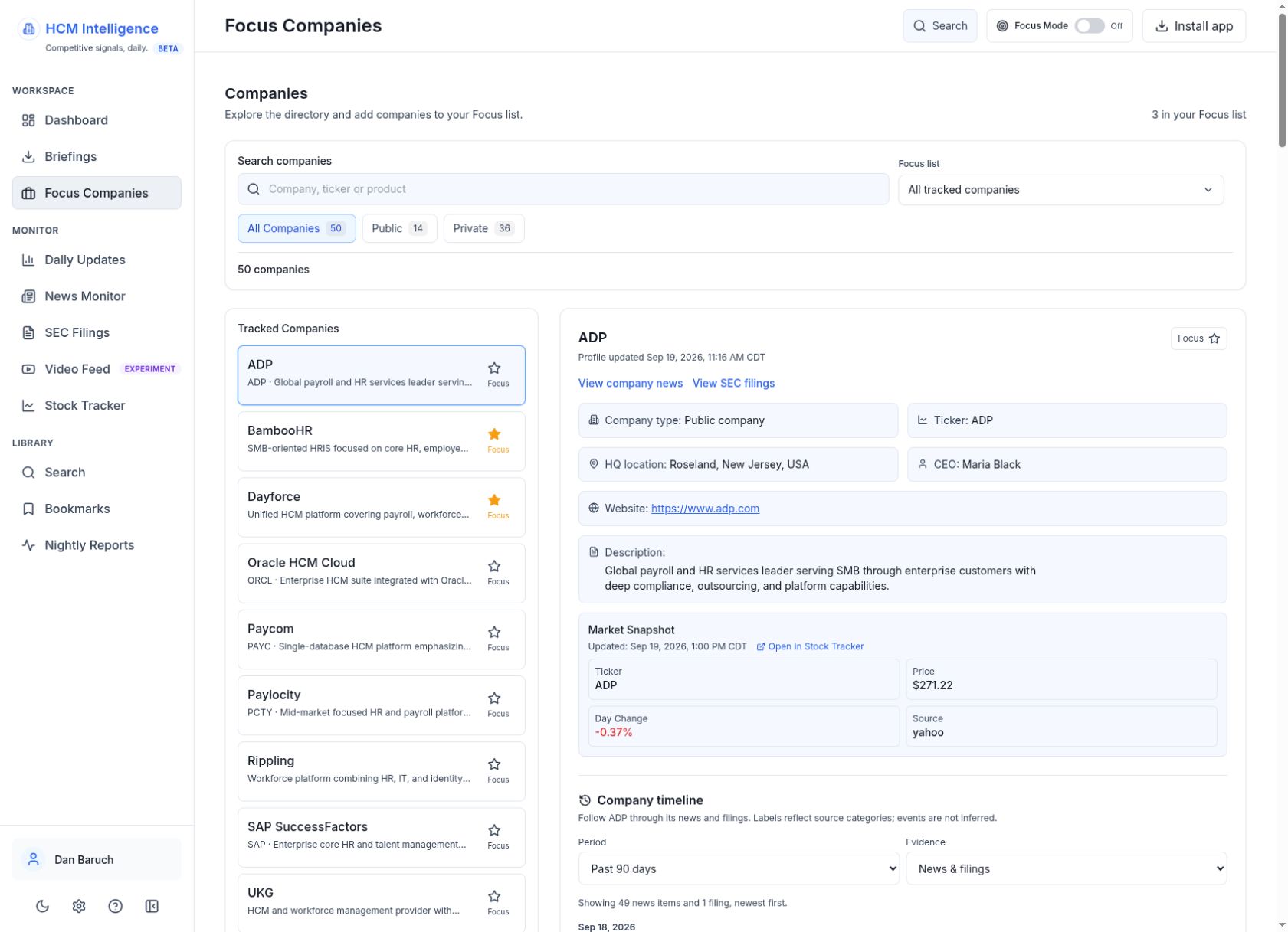Click the globe icon beside Website
The width and height of the screenshot is (1288, 932).
coord(593,508)
